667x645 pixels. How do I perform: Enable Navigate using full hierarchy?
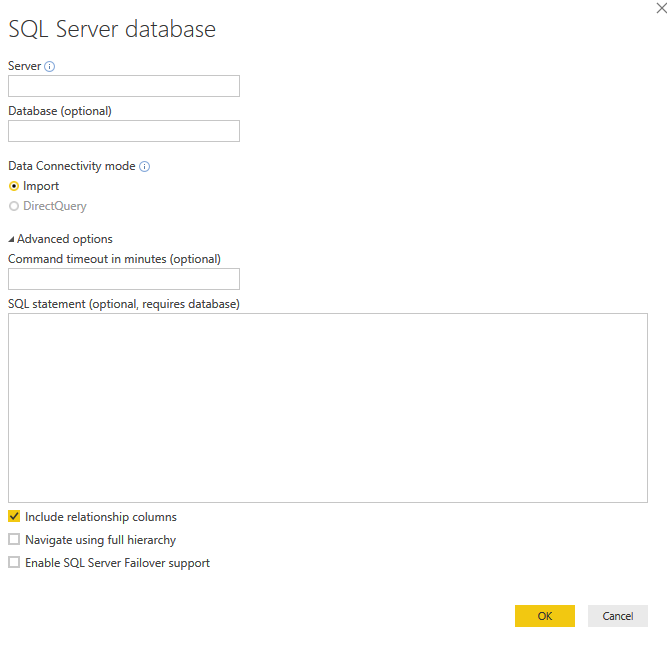pos(14,539)
